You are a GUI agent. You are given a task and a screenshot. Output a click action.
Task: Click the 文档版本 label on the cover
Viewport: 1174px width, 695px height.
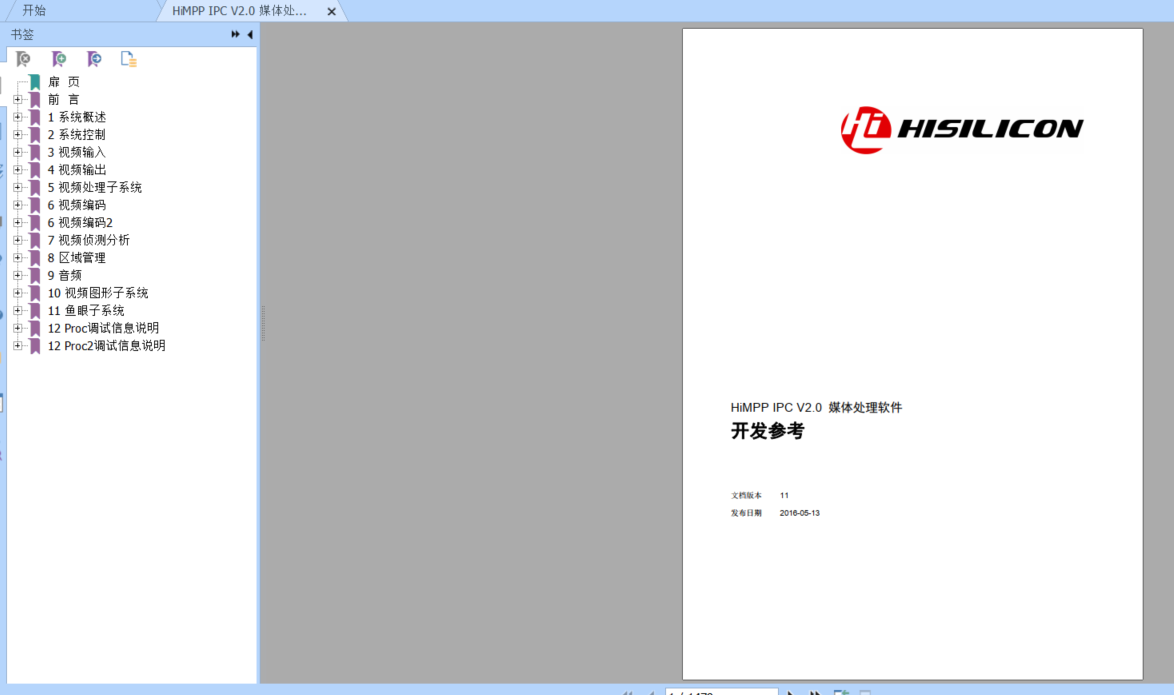tap(746, 495)
